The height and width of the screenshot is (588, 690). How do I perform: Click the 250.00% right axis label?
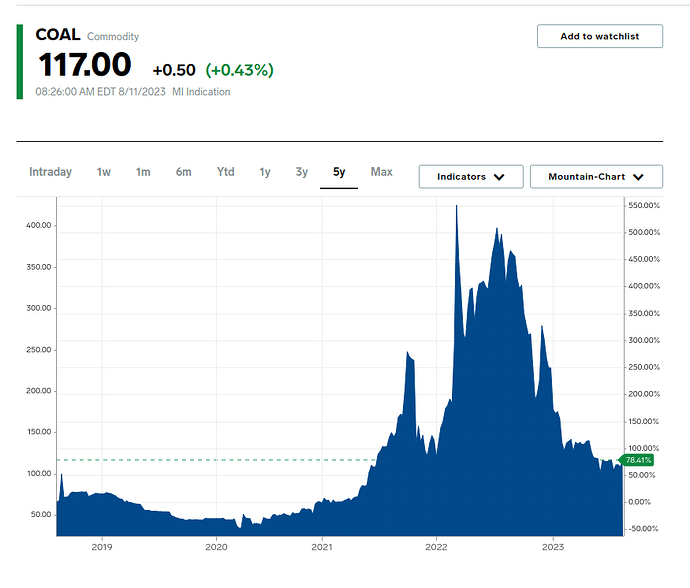tap(644, 367)
